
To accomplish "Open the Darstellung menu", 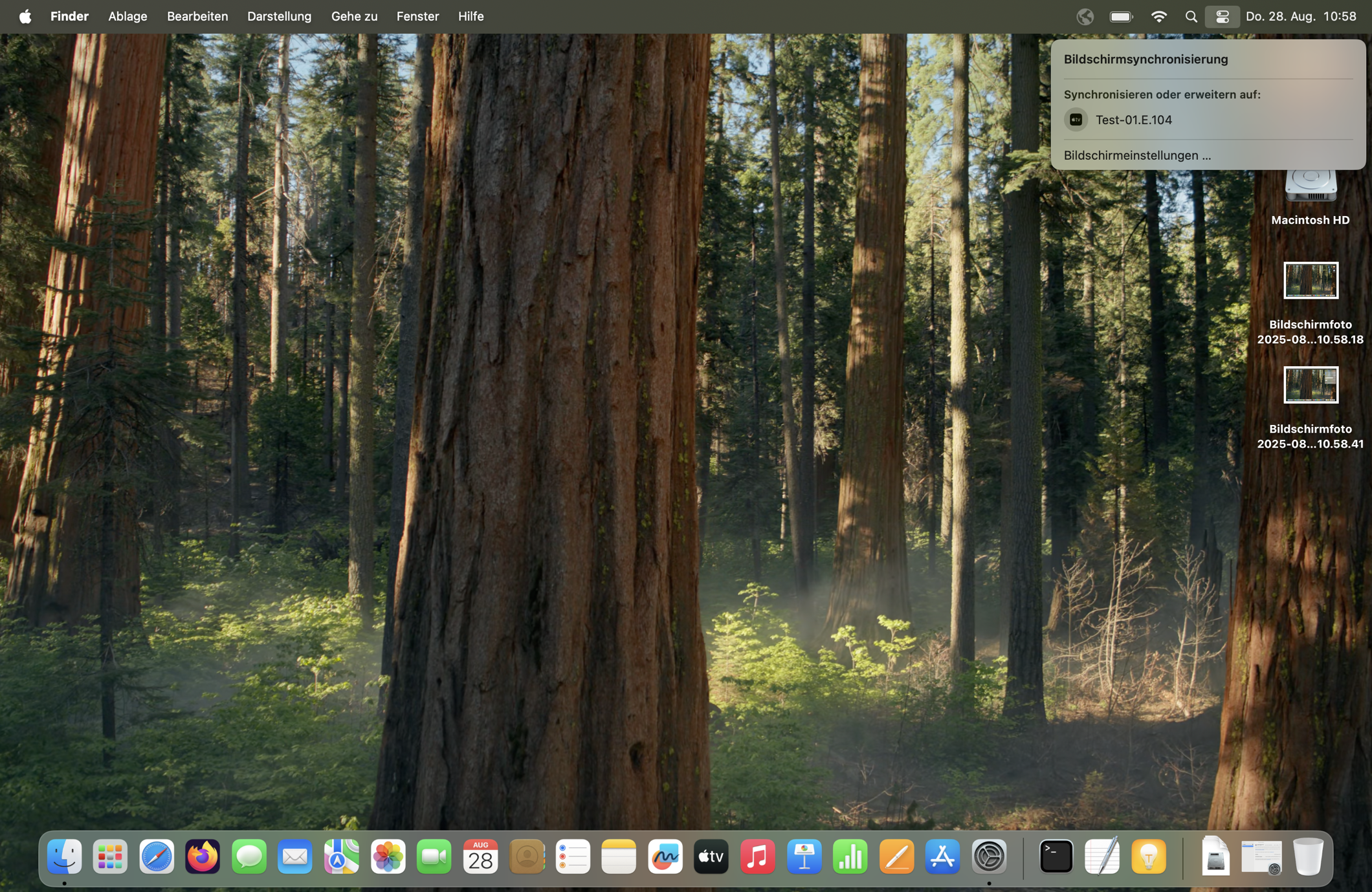I will 279,16.
